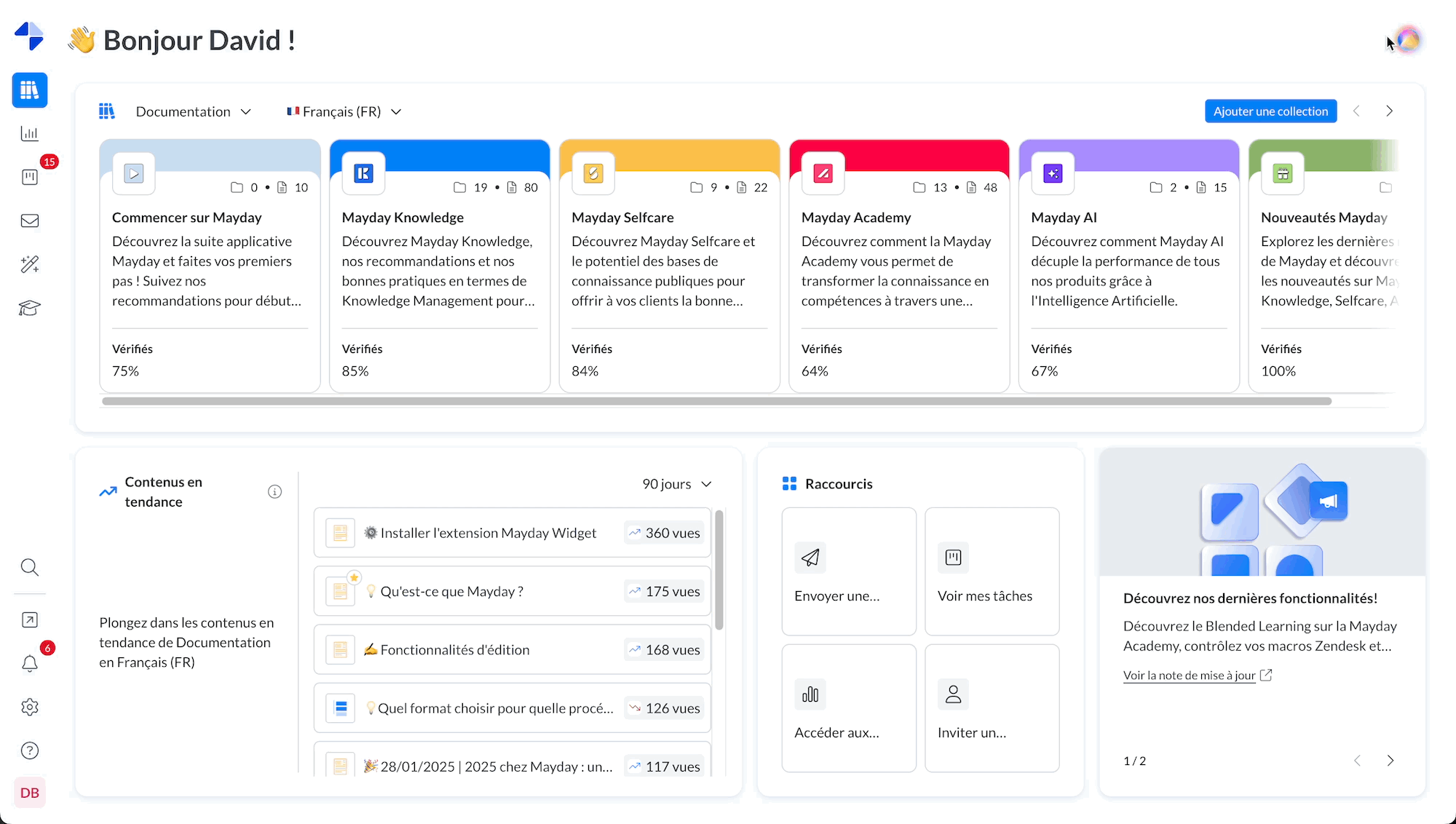Image resolution: width=1456 pixels, height=824 pixels.
Task: Open the magic wand AI sidebar icon
Action: pyautogui.click(x=30, y=264)
